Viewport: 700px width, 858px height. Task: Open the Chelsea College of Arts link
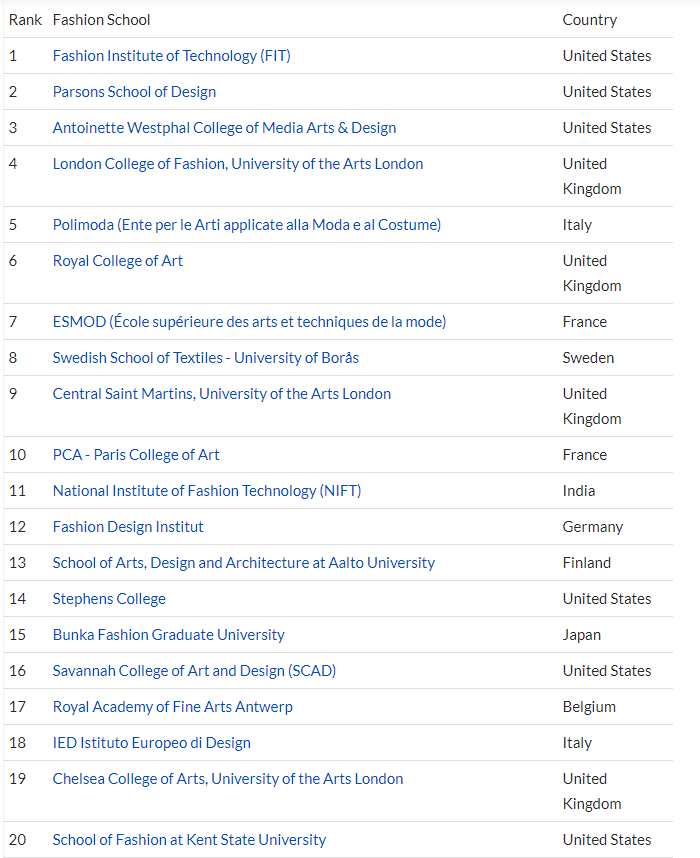[x=228, y=779]
